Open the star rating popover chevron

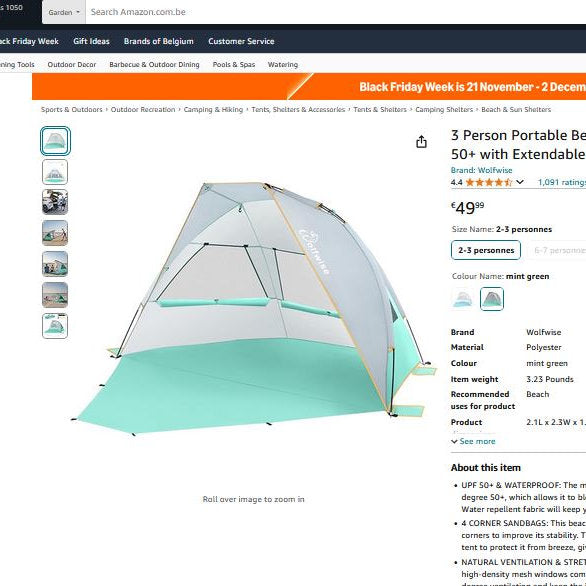[520, 182]
